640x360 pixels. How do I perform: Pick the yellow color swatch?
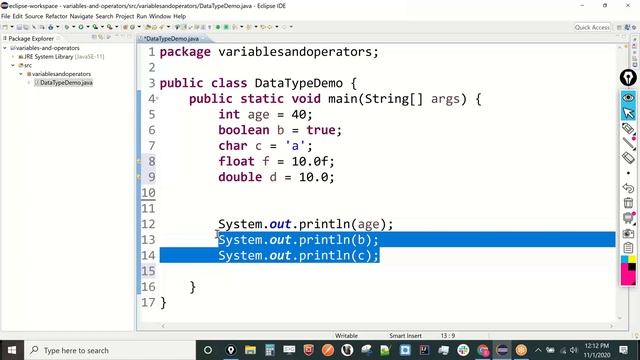pyautogui.click(x=632, y=259)
